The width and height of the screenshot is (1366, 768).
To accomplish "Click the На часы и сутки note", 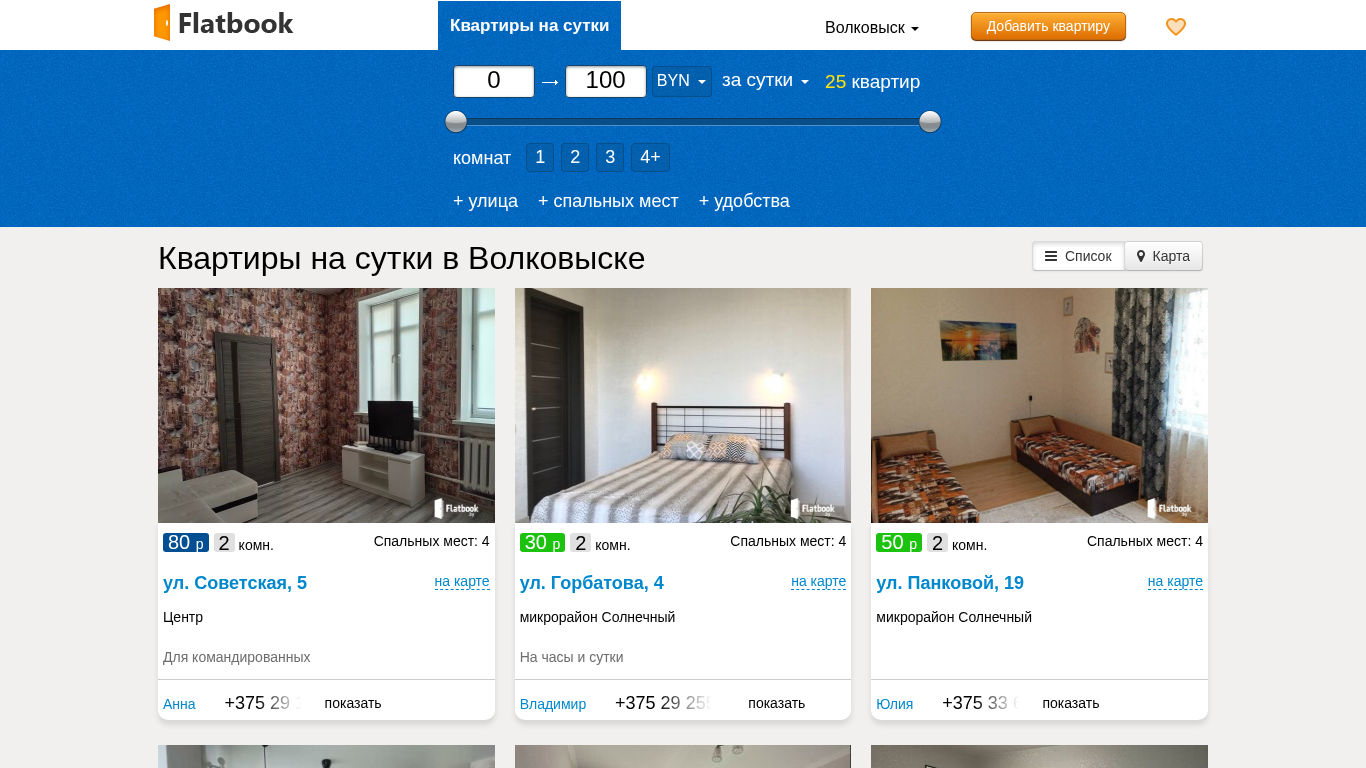I will click(572, 657).
